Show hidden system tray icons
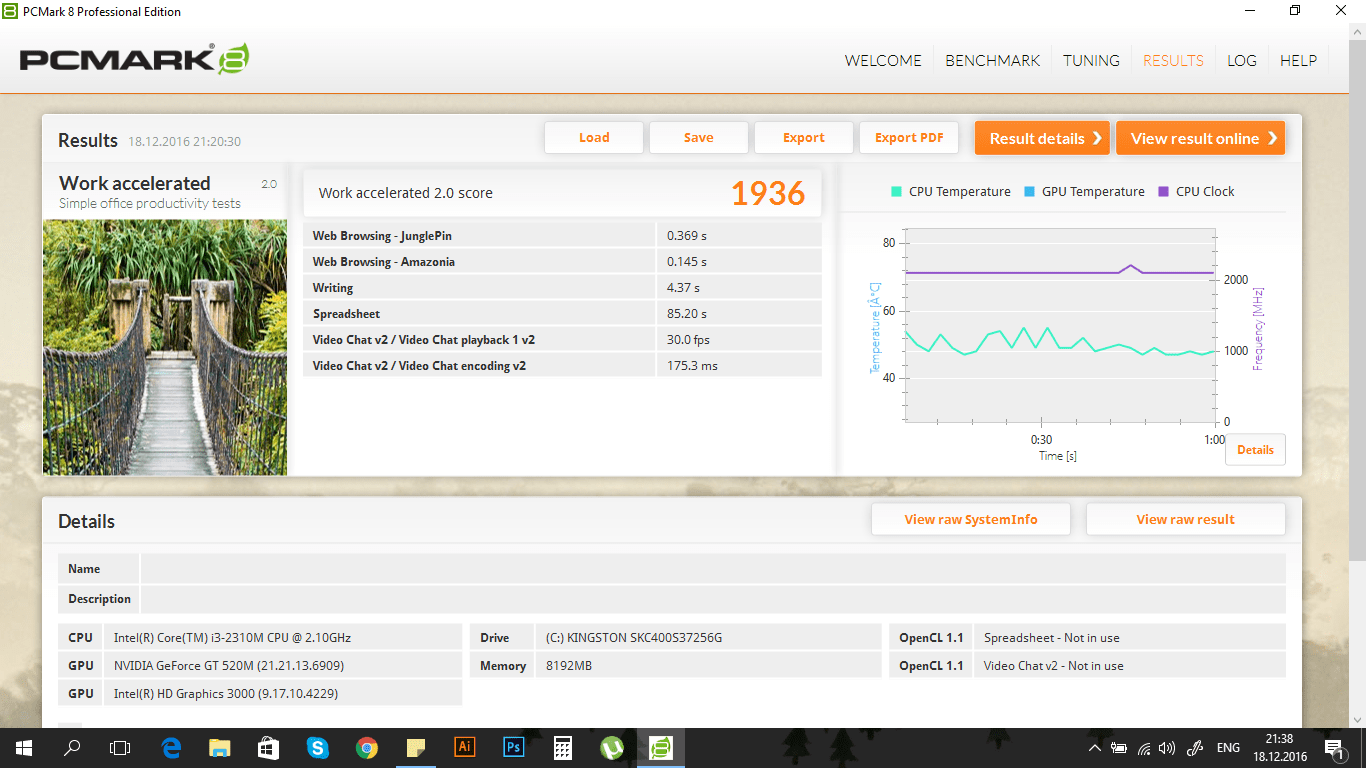 coord(1093,748)
